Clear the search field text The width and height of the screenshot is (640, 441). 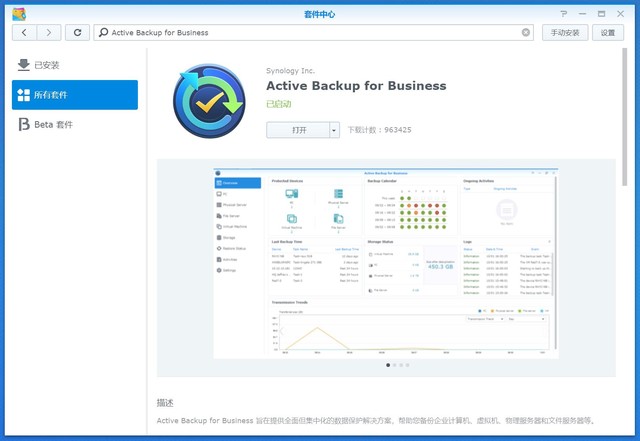(x=526, y=32)
